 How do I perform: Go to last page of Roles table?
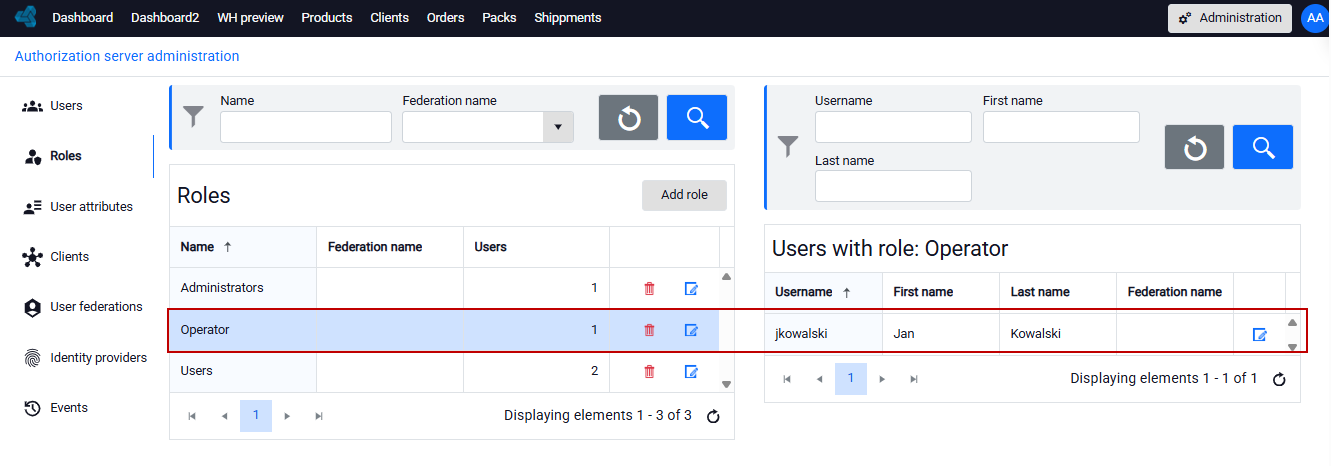pyautogui.click(x=319, y=416)
